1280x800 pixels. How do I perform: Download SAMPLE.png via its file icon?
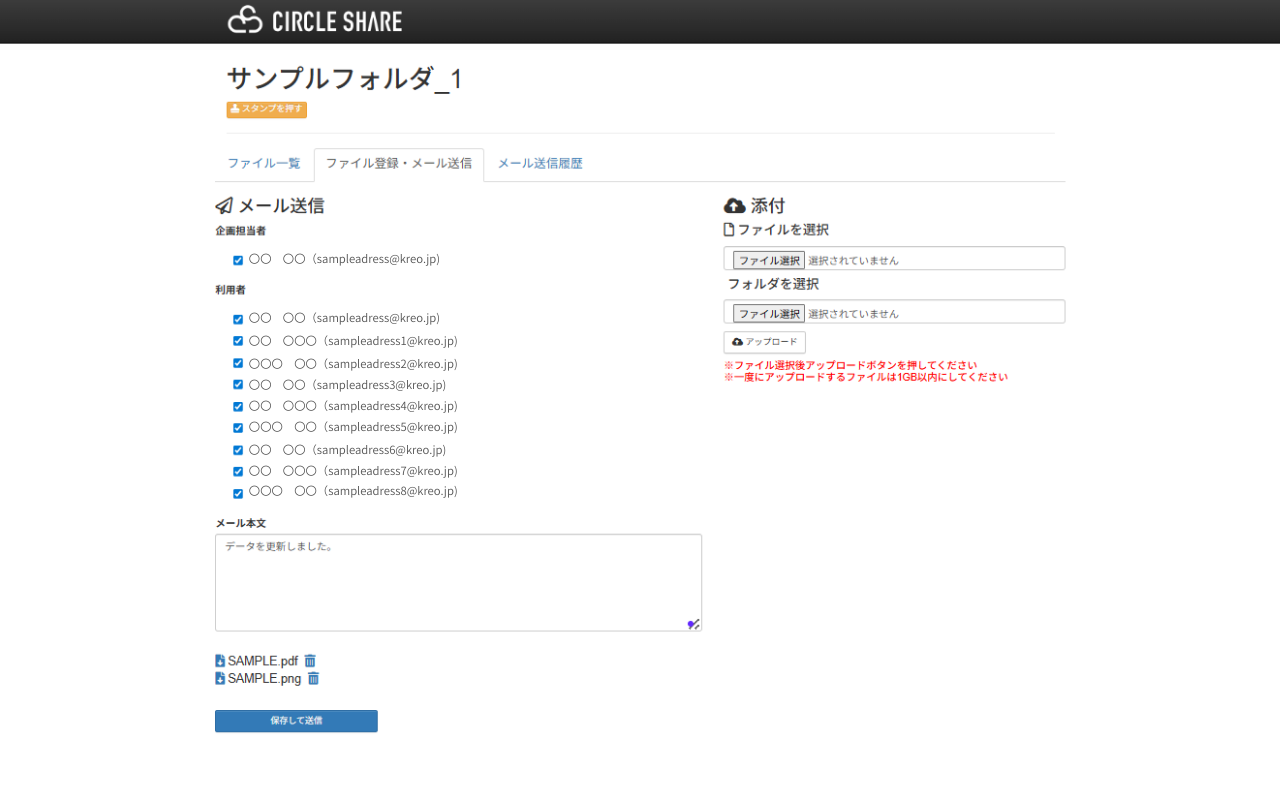(220, 679)
